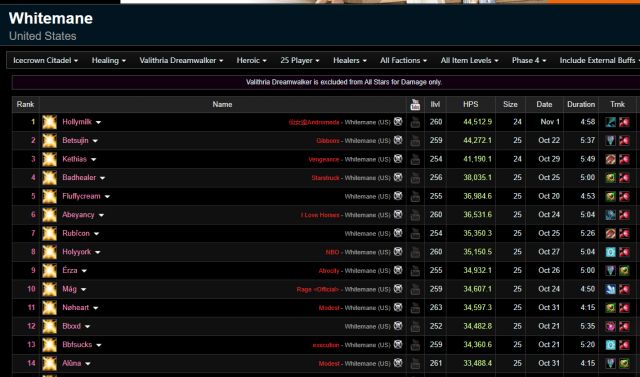Click the paladin class icon next to Hollymilk
Image resolution: width=640 pixels, height=377 pixels.
[x=49, y=122]
